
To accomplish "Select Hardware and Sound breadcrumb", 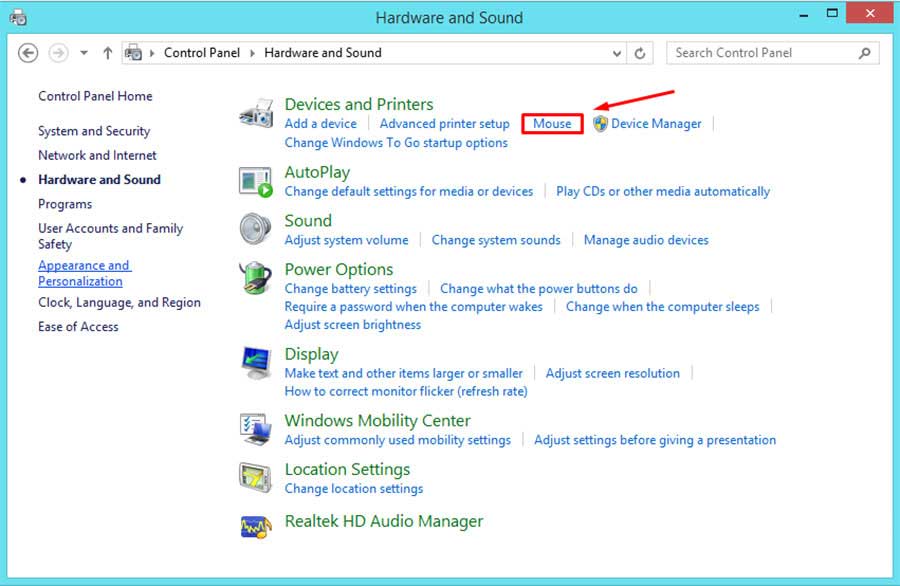I will 323,53.
